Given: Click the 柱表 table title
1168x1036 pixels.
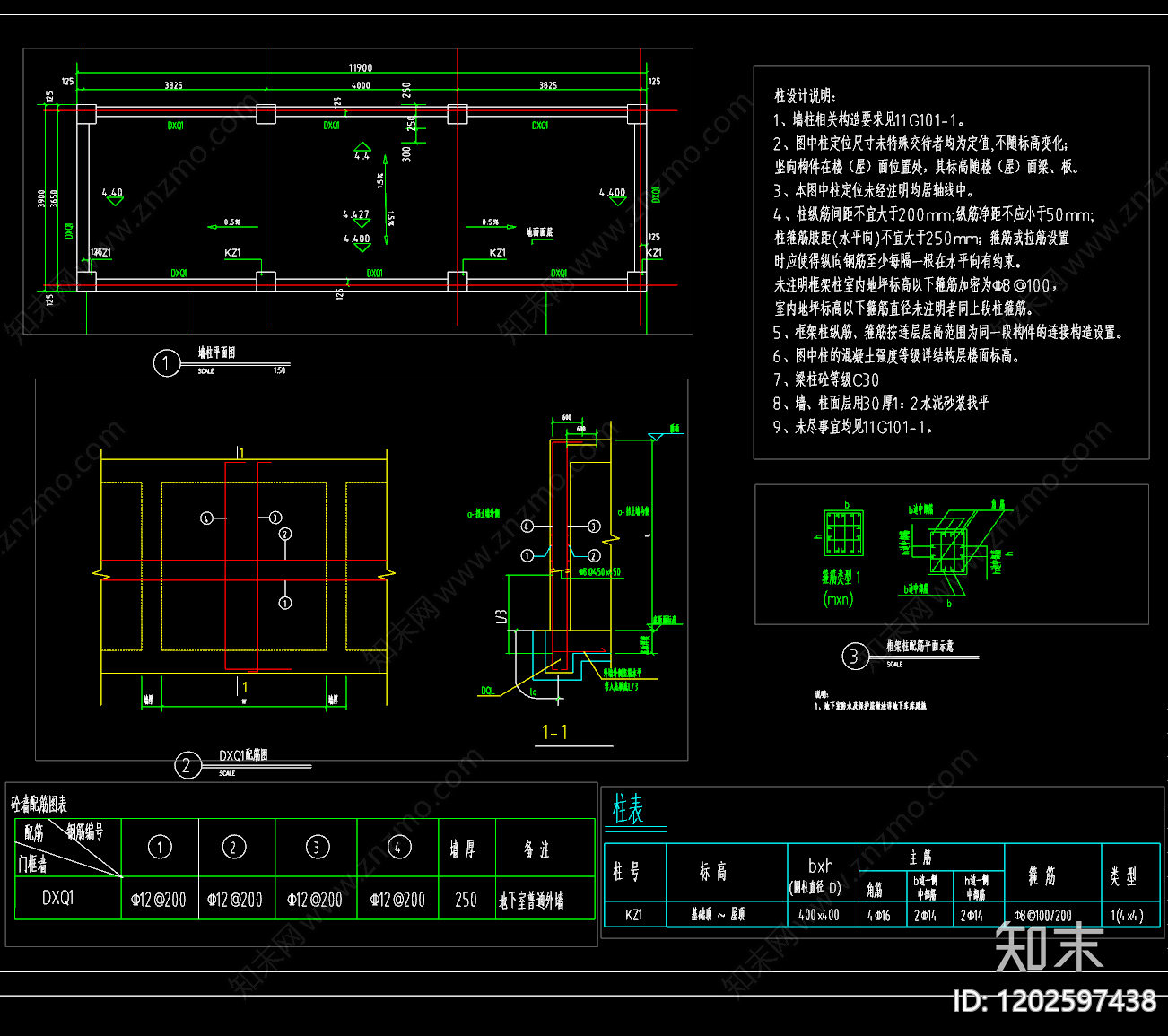Looking at the screenshot, I should coord(628,808).
